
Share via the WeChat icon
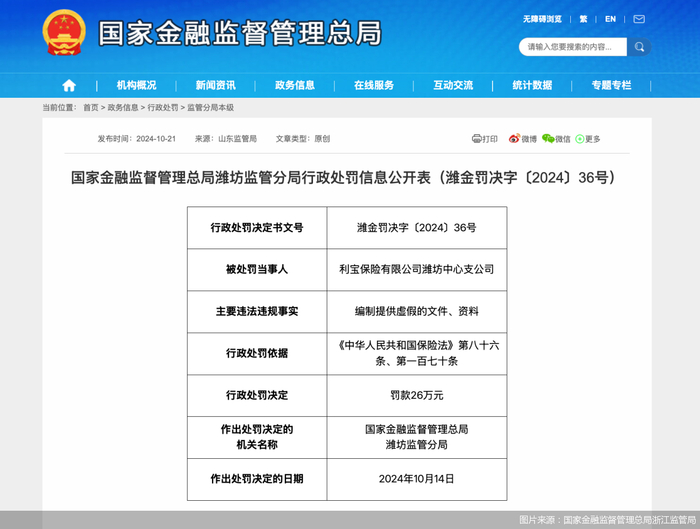pyautogui.click(x=548, y=139)
